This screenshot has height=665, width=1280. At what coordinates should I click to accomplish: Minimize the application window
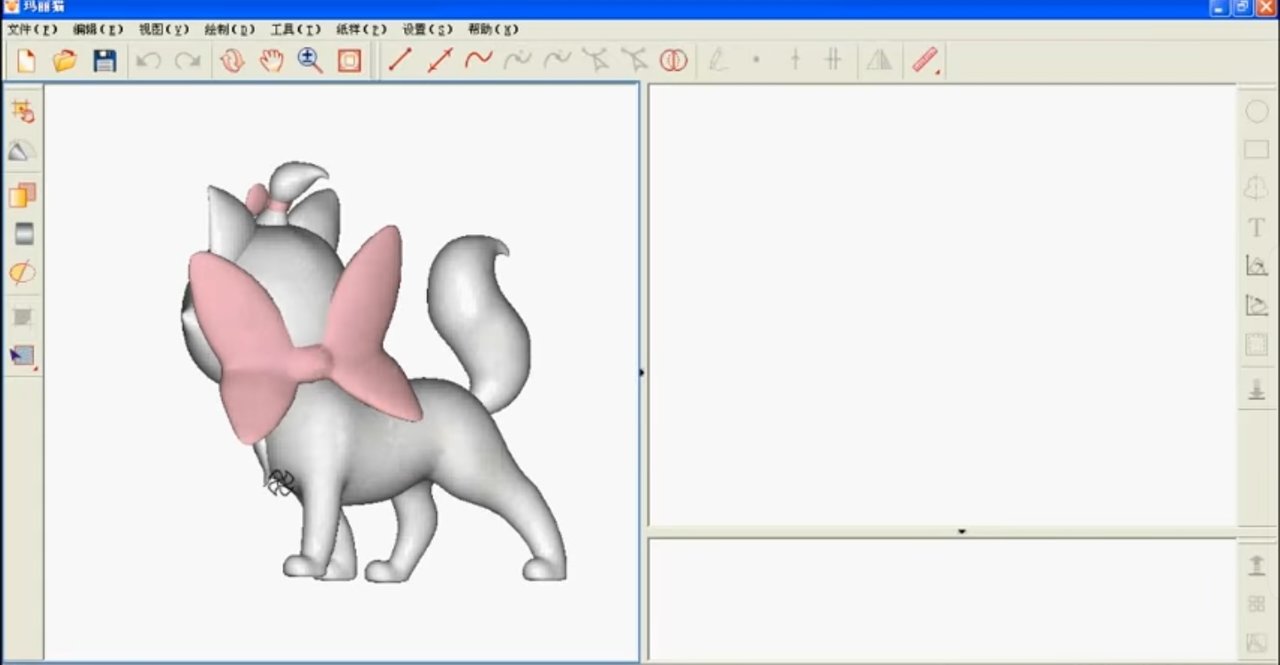click(x=1219, y=8)
